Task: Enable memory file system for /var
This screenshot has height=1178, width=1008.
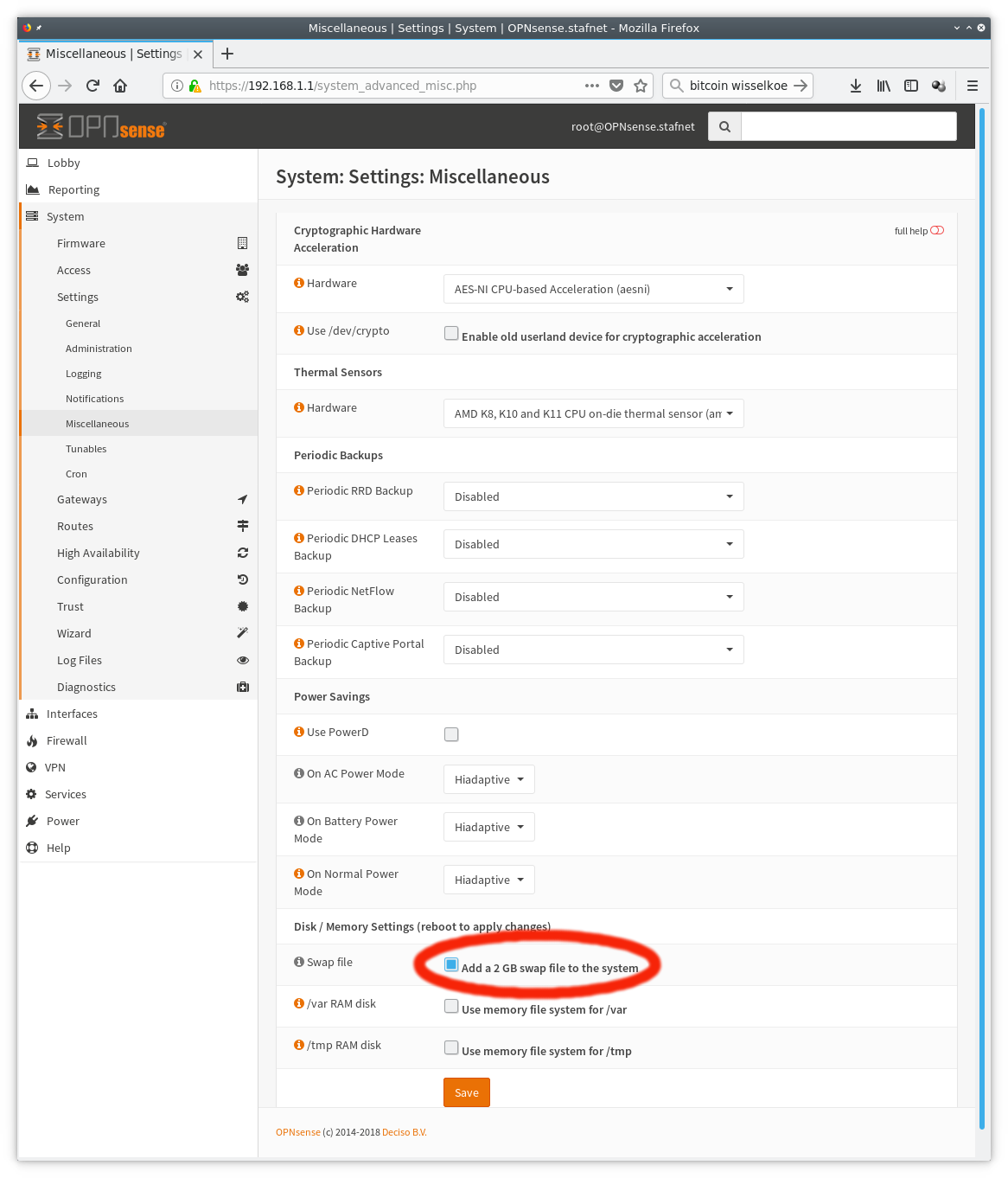Action: click(x=451, y=1007)
